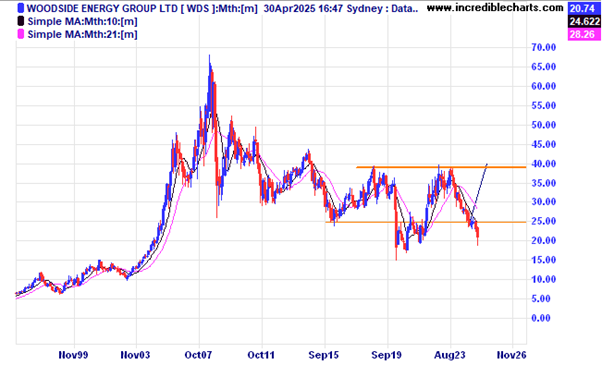
Task: Click the 10.00 price axis label
Action: tap(544, 279)
